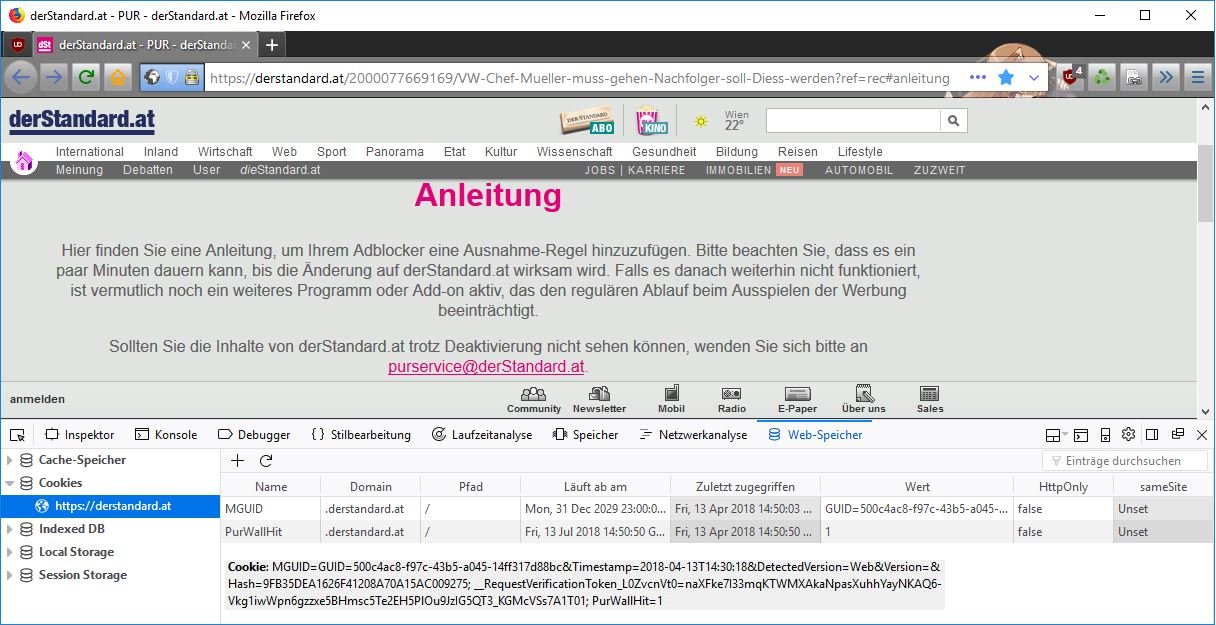Open the uBlock Origin extension icon
The height and width of the screenshot is (625, 1216).
click(x=1071, y=77)
